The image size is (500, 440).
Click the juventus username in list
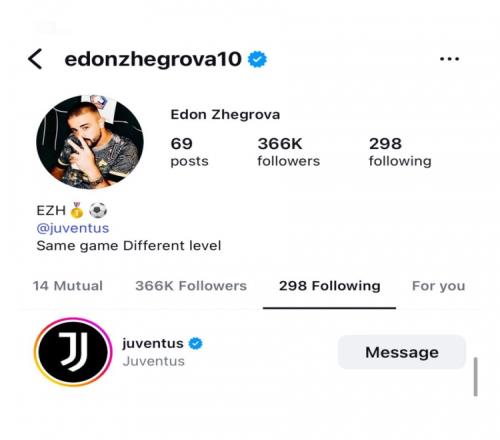pos(153,343)
